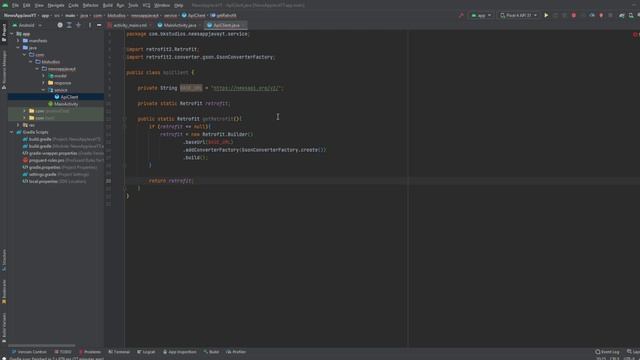This screenshot has height=360, width=640.
Task: Click the green Run app button
Action: tap(546, 16)
